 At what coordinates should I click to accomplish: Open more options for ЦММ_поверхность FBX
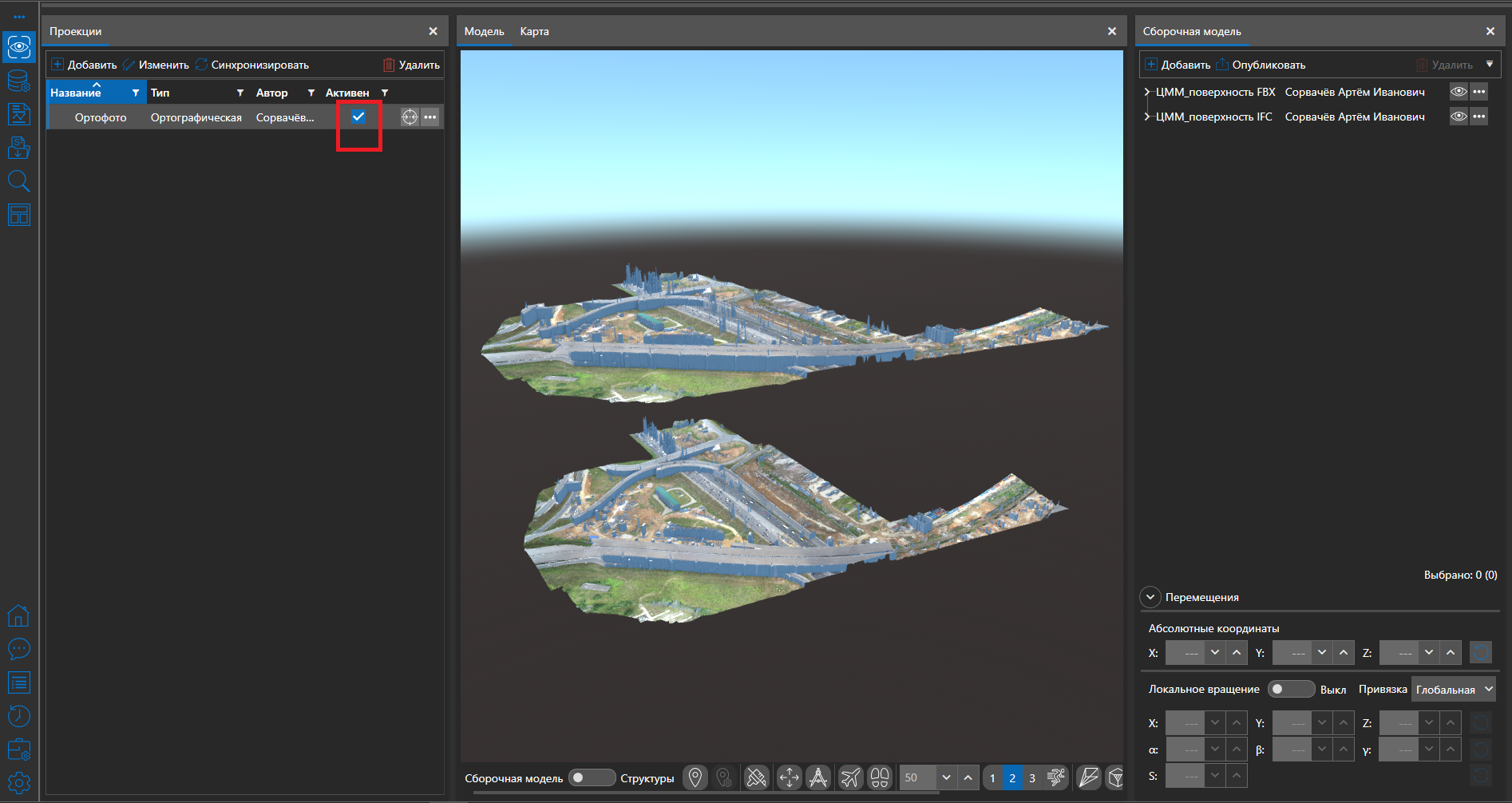pyautogui.click(x=1479, y=92)
